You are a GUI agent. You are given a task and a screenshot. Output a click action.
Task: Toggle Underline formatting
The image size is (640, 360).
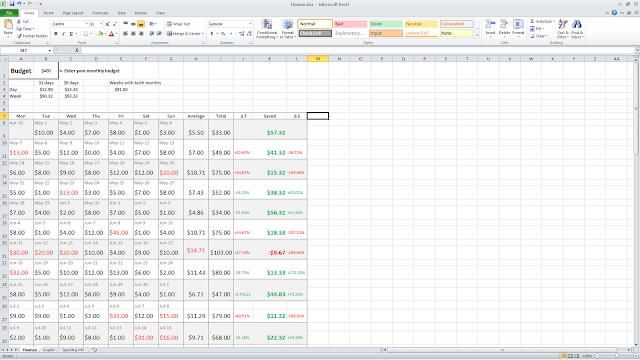[71, 33]
